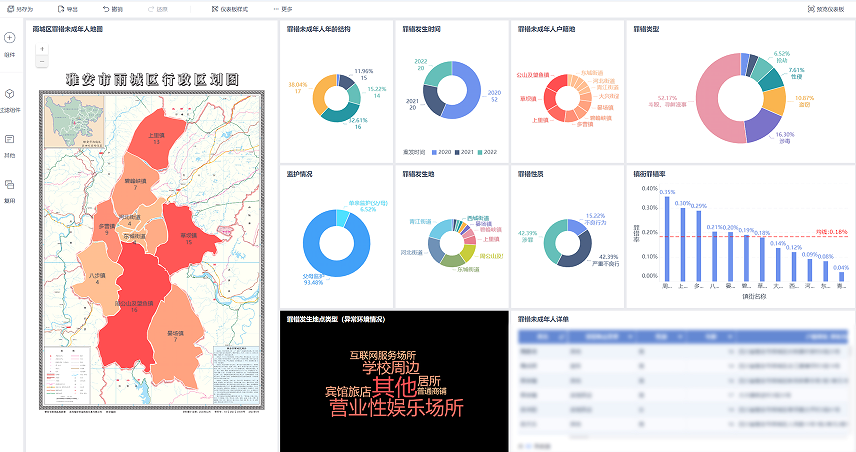Open the 其他 sidebar icon

tap(9, 139)
